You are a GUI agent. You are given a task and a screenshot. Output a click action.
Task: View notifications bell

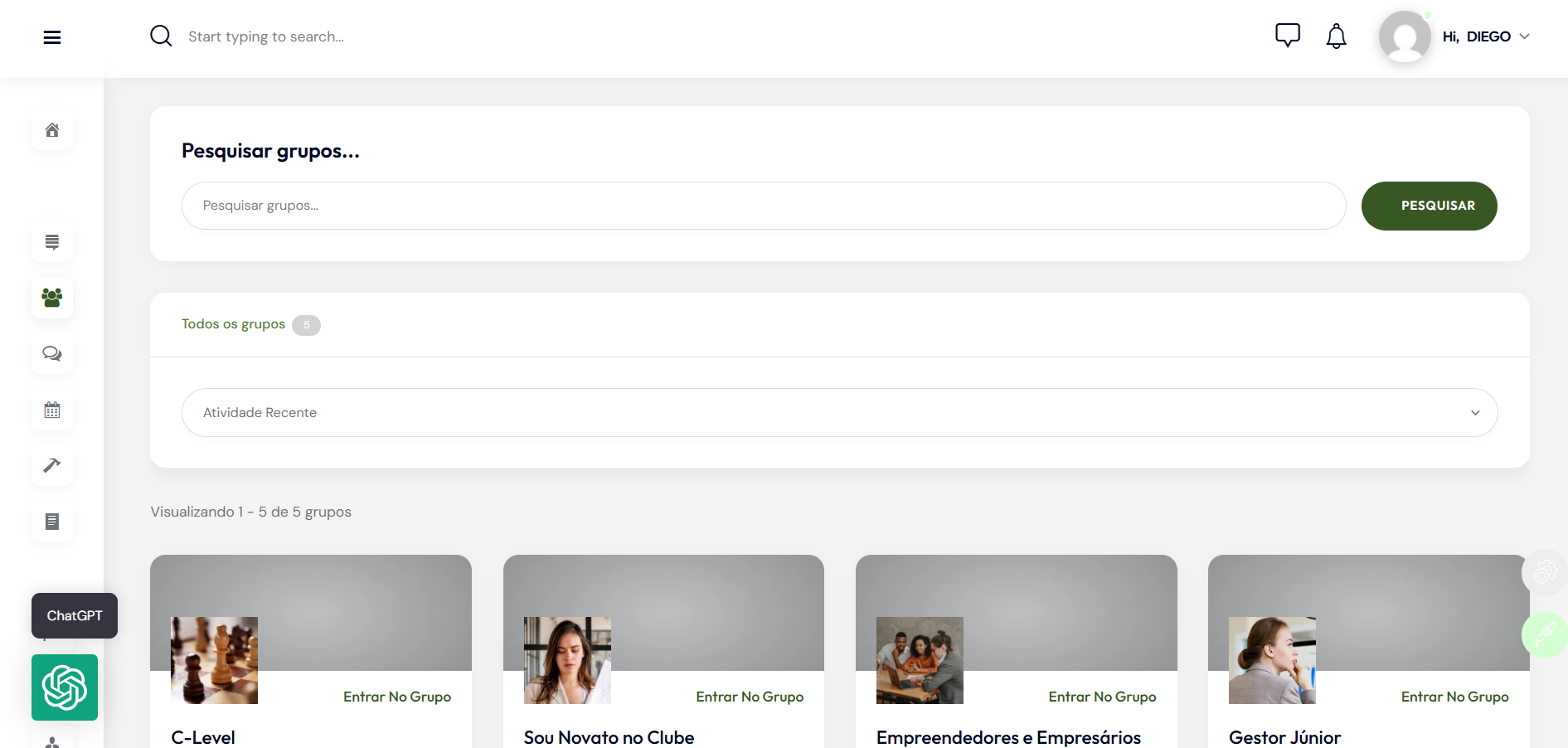[1336, 36]
